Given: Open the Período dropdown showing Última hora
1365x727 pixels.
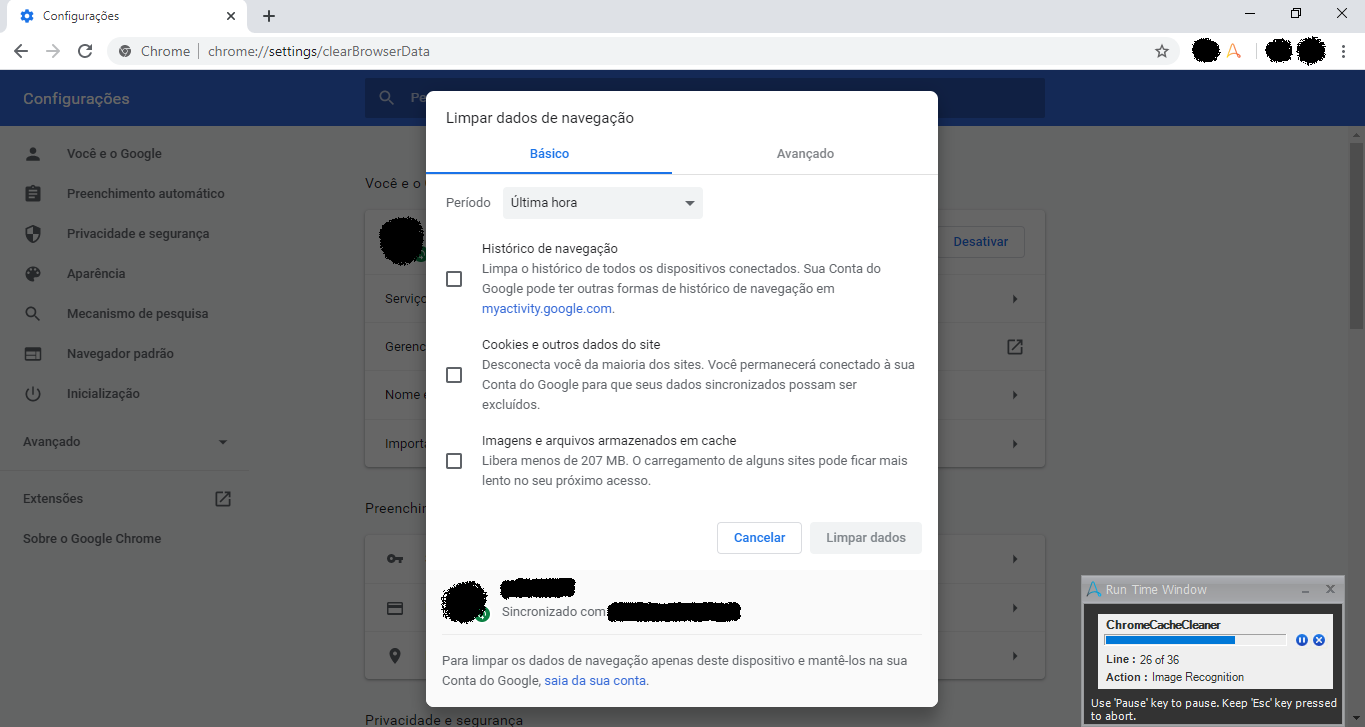Looking at the screenshot, I should [603, 203].
